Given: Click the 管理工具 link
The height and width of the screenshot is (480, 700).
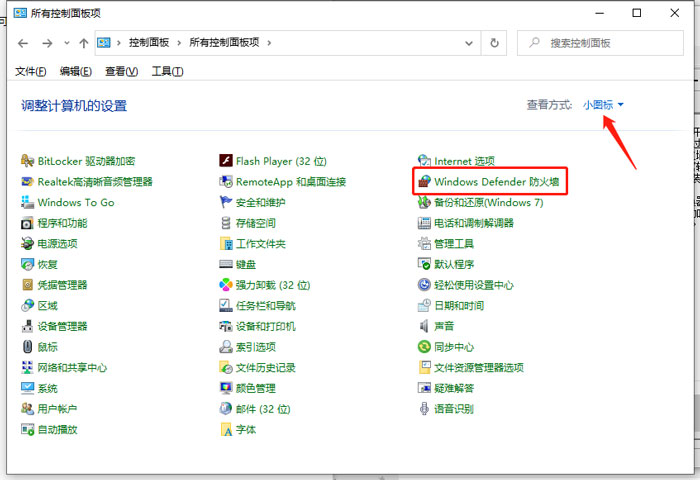Looking at the screenshot, I should point(454,244).
